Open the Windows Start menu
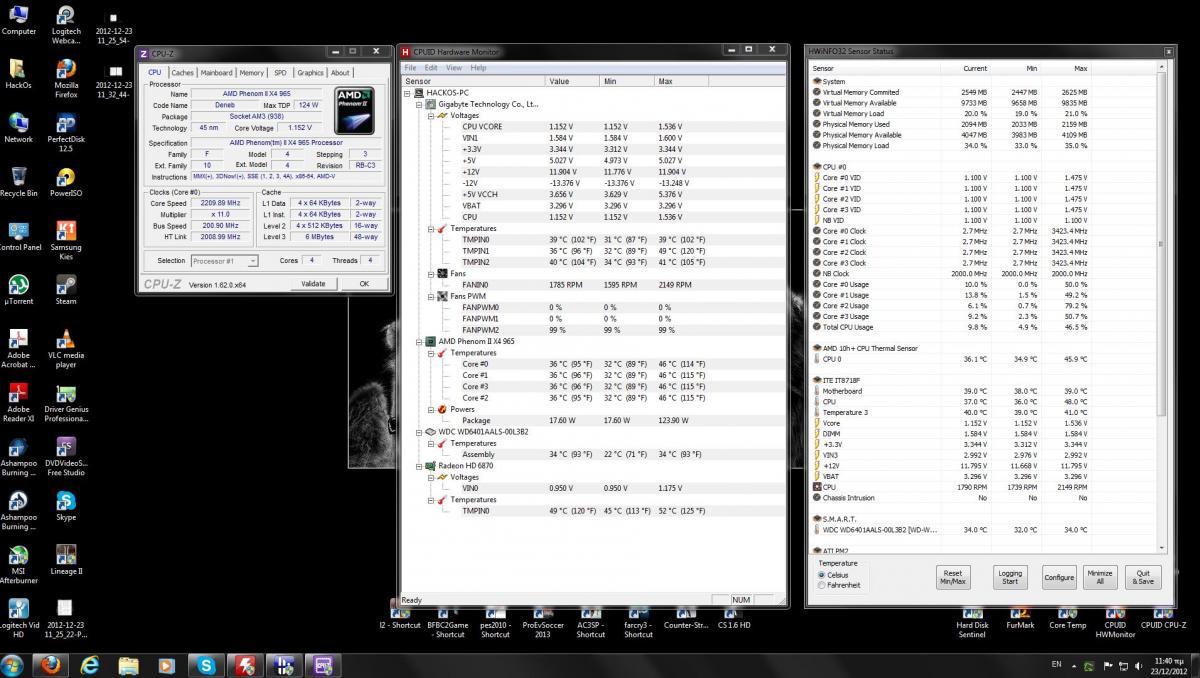Screen dimensions: 1200x678 click(13, 664)
